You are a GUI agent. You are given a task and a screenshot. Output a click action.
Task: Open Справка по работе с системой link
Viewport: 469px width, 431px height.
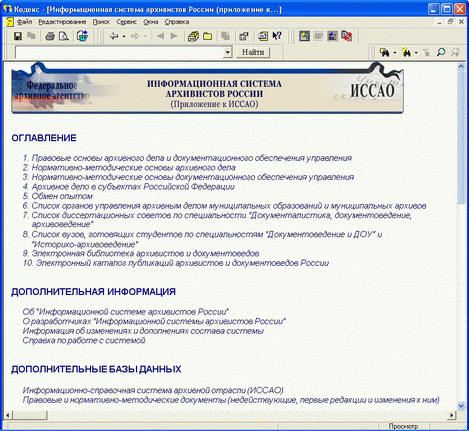coord(84,340)
